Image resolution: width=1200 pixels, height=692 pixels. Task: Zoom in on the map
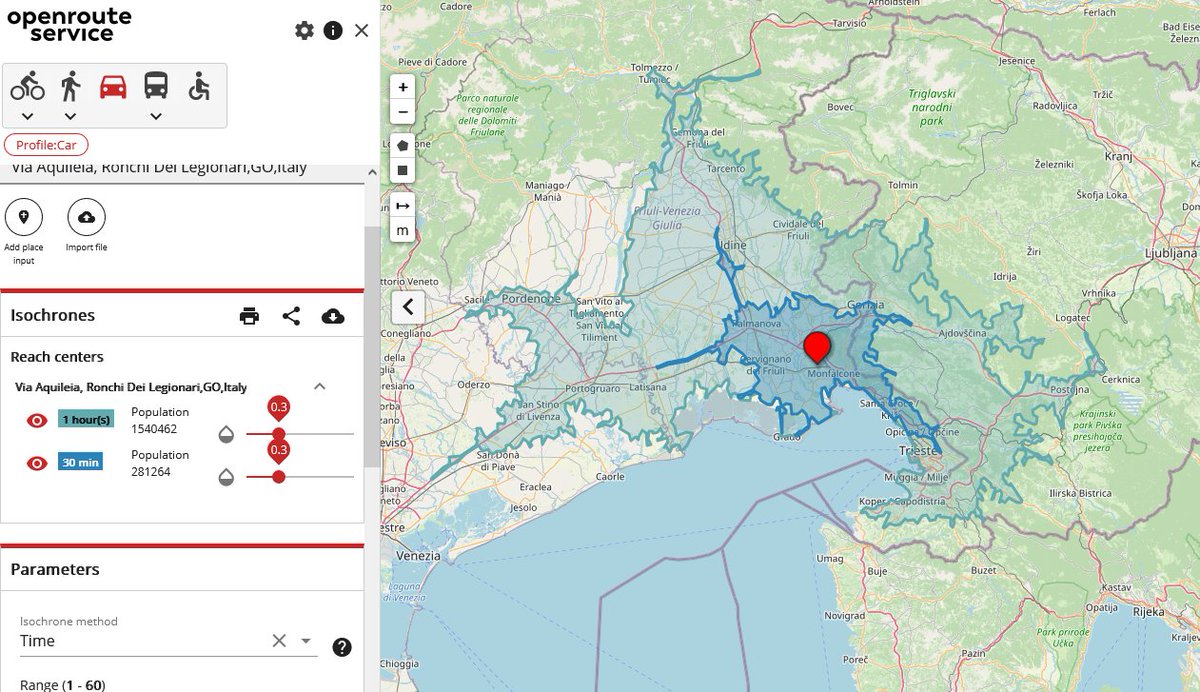click(403, 87)
